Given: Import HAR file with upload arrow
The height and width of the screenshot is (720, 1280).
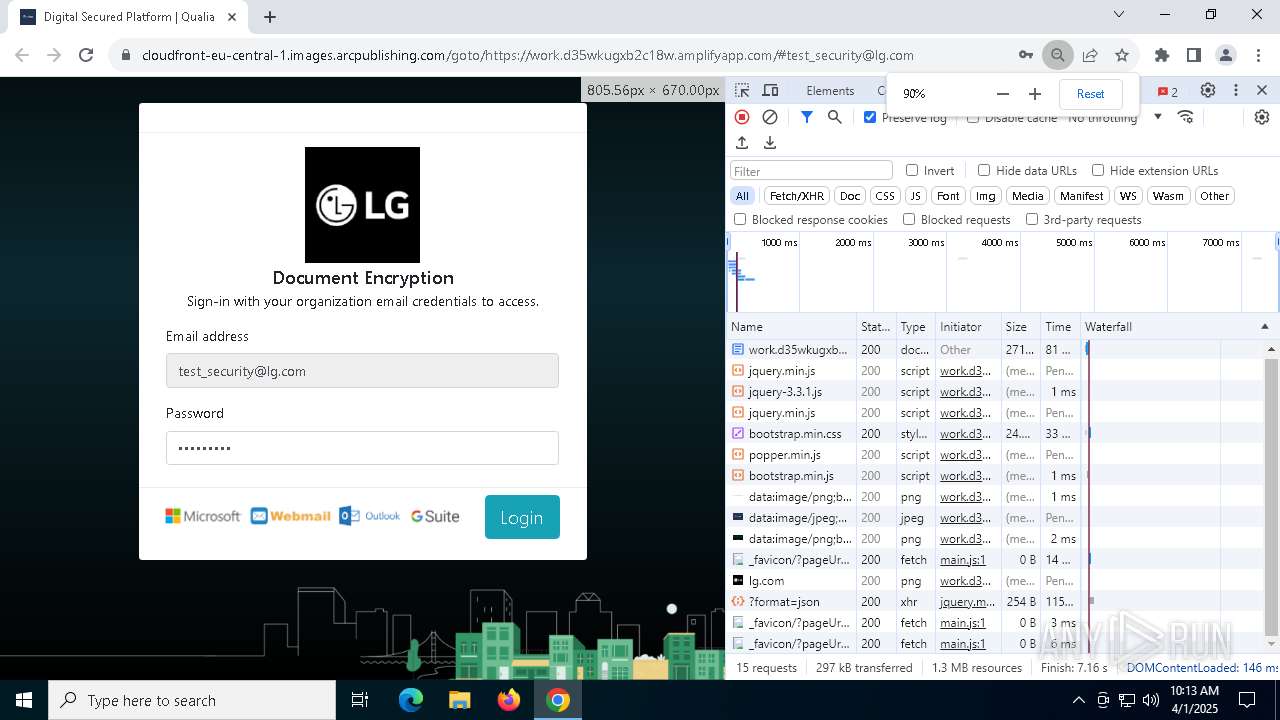Looking at the screenshot, I should (x=742, y=143).
